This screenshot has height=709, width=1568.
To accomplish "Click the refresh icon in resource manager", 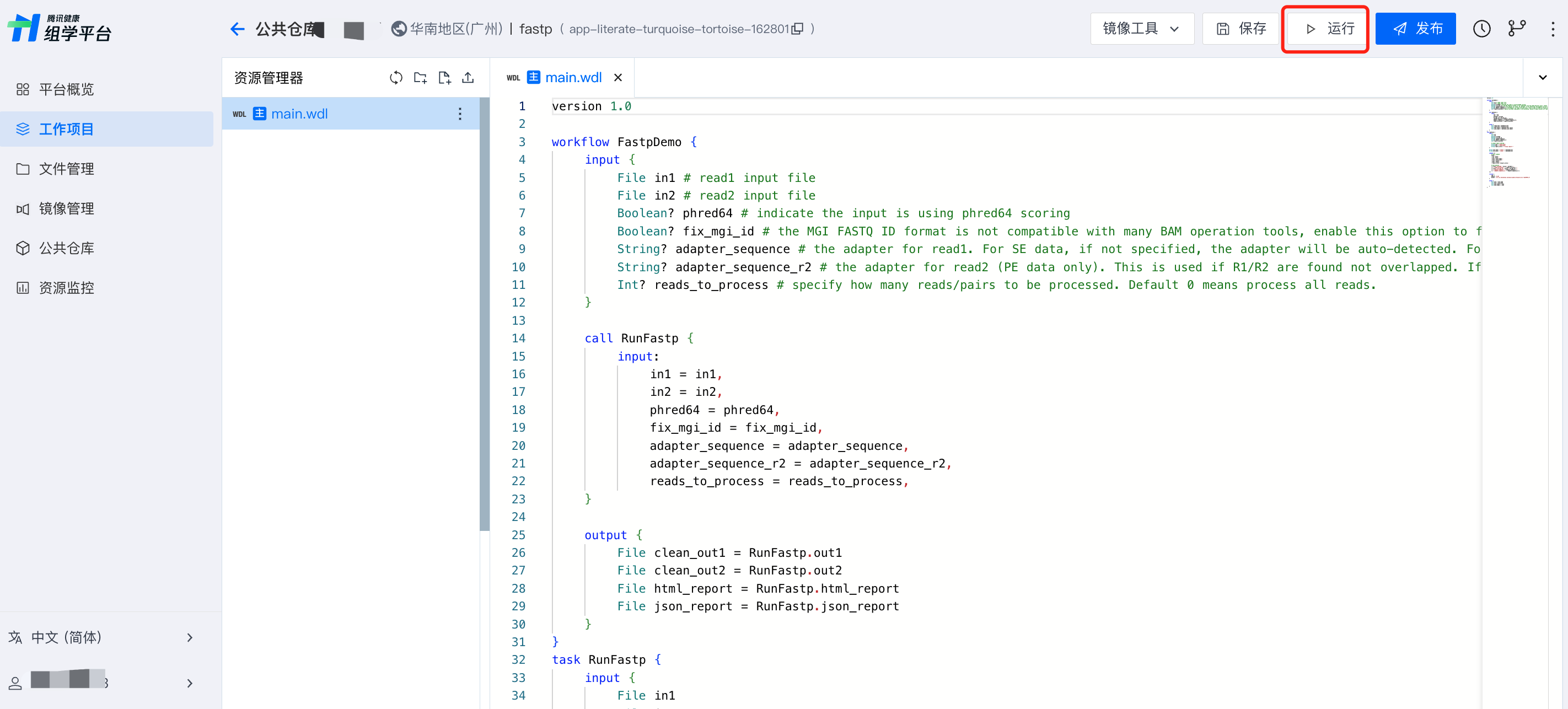I will click(396, 77).
